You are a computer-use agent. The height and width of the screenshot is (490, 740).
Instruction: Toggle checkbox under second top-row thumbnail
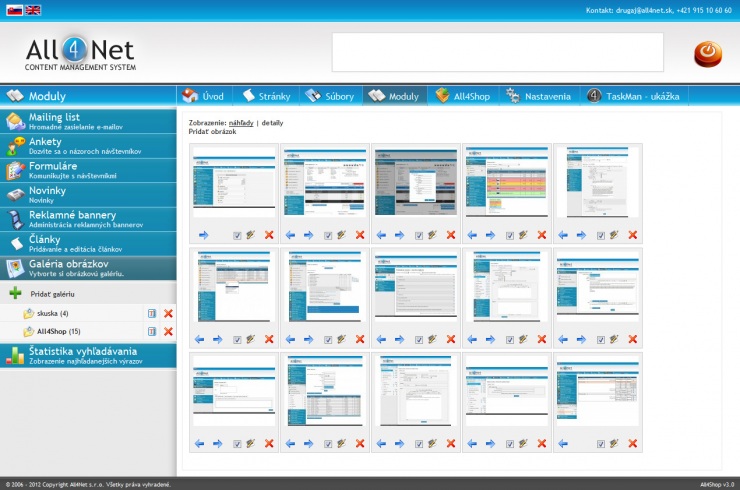(328, 235)
